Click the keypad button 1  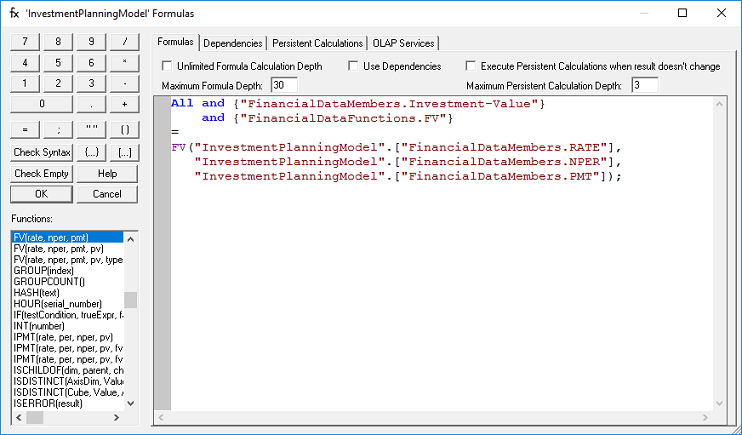pos(25,83)
